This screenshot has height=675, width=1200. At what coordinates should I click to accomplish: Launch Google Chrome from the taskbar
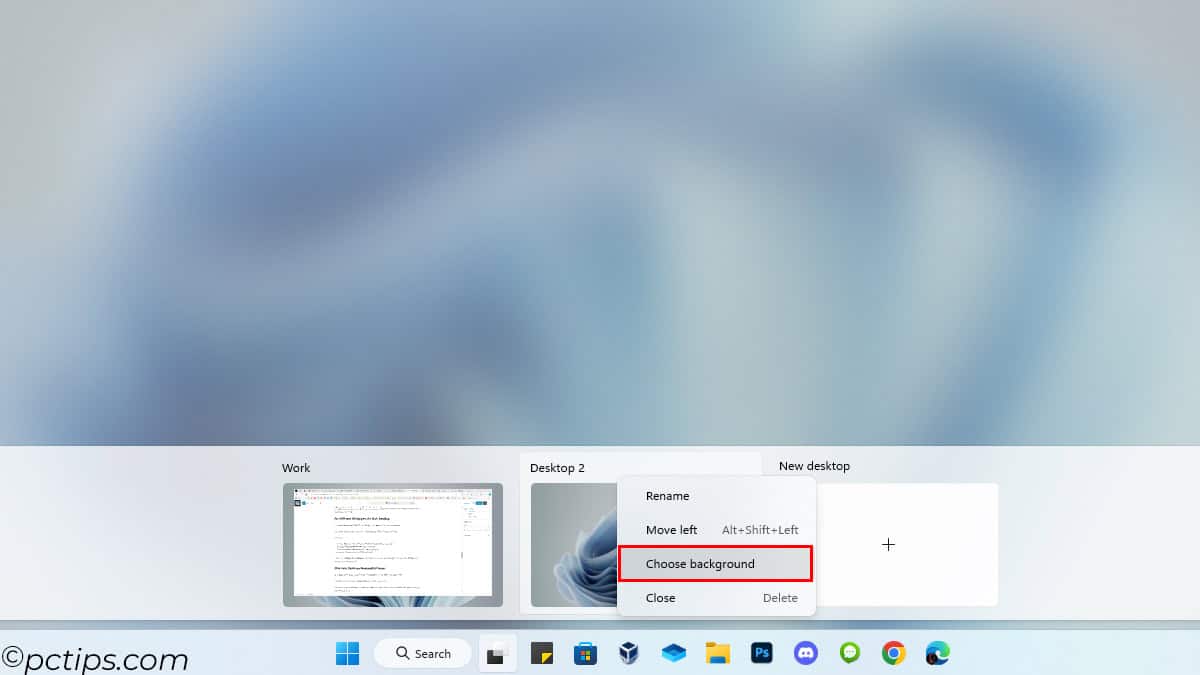click(x=893, y=653)
